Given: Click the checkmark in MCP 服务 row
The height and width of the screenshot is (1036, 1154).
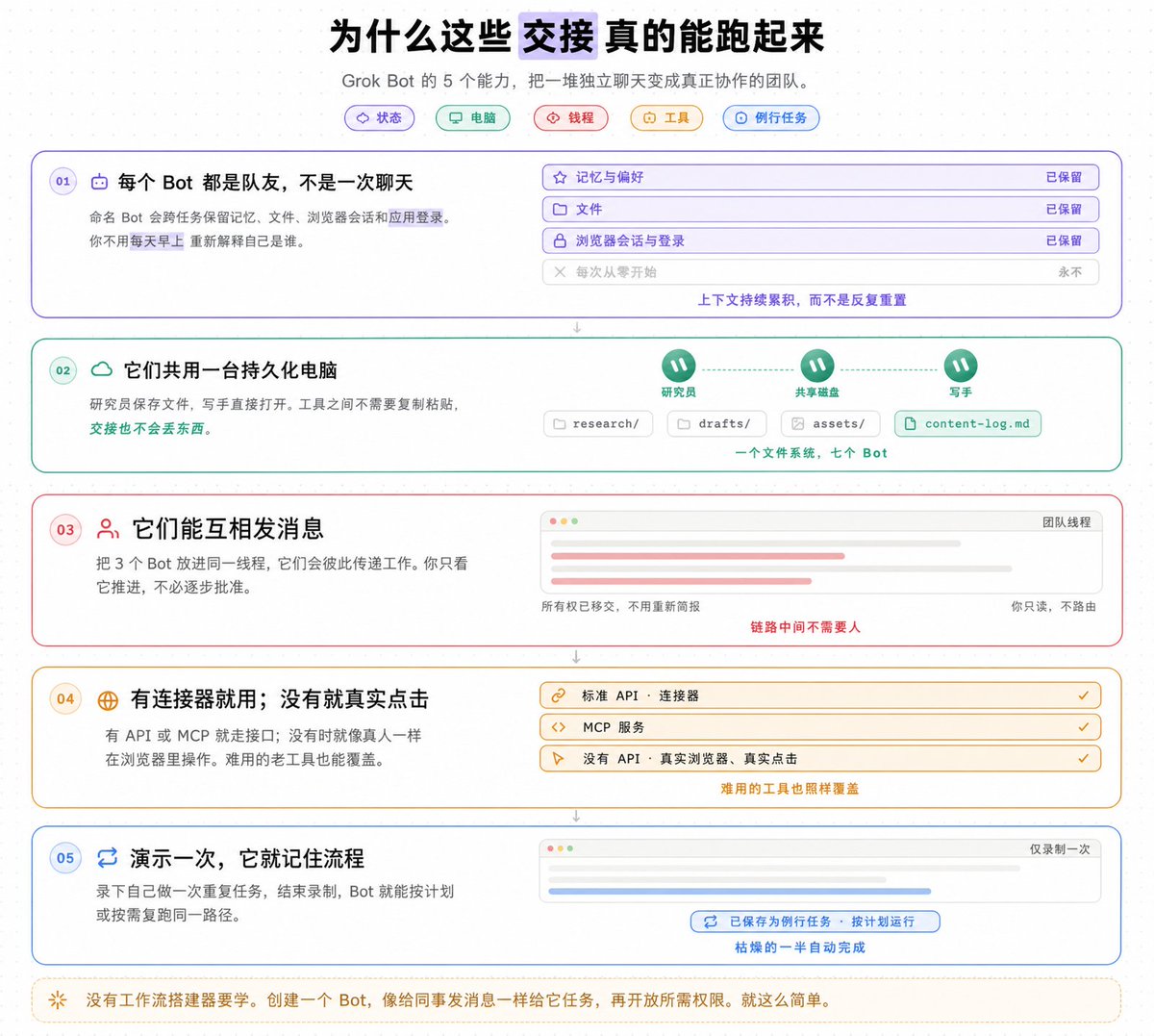Looking at the screenshot, I should [1084, 727].
